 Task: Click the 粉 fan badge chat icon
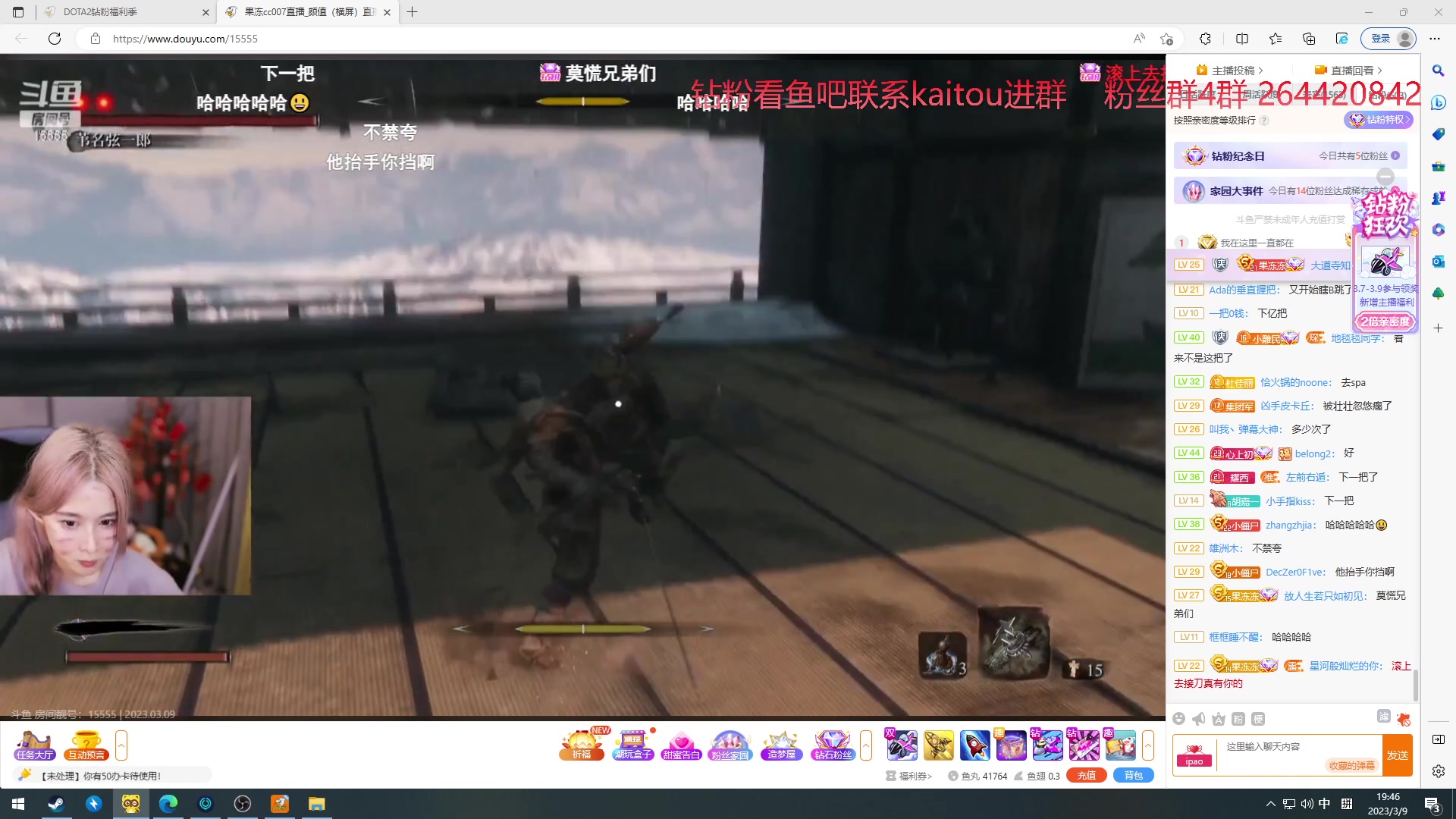click(1238, 719)
